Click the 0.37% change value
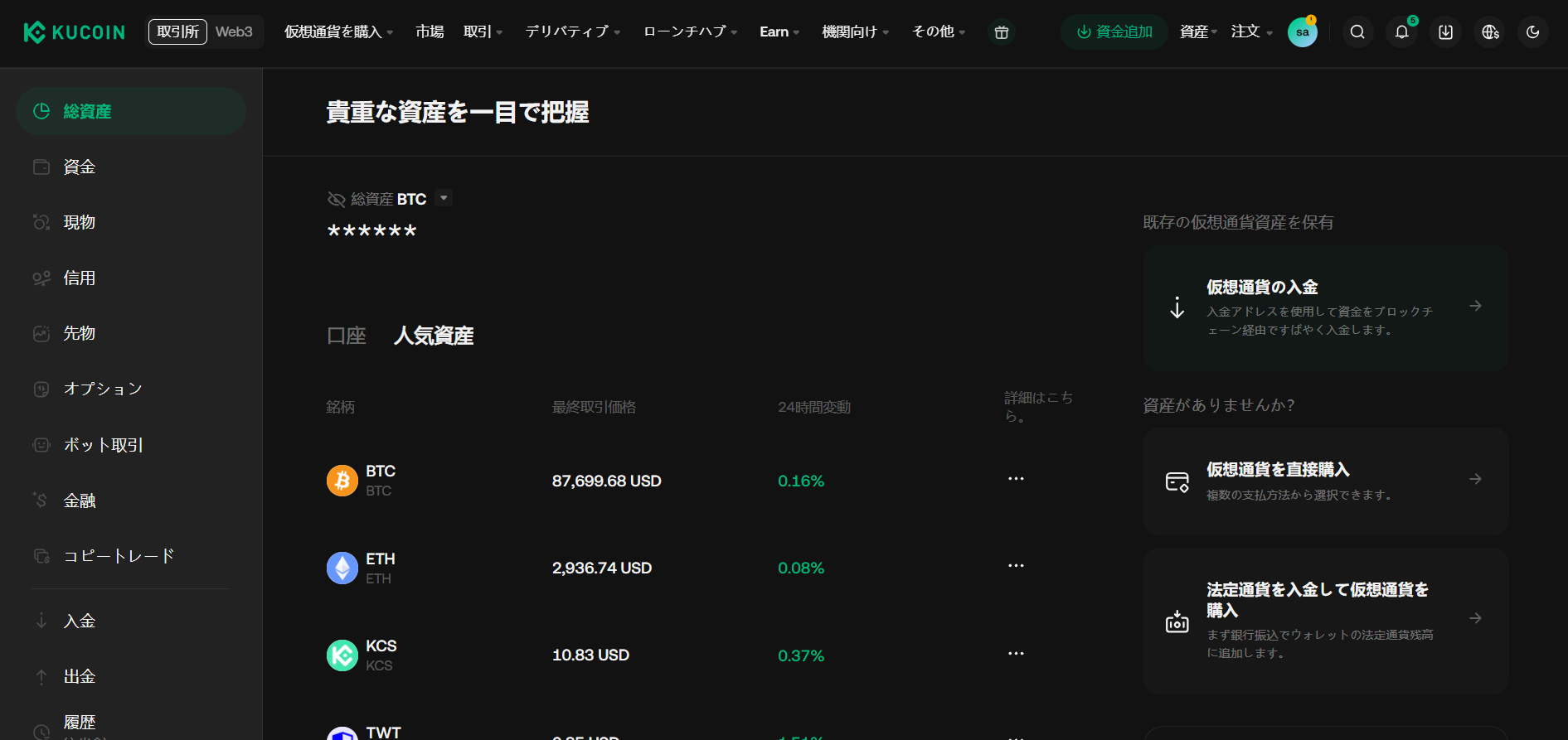This screenshot has height=740, width=1568. click(x=801, y=656)
